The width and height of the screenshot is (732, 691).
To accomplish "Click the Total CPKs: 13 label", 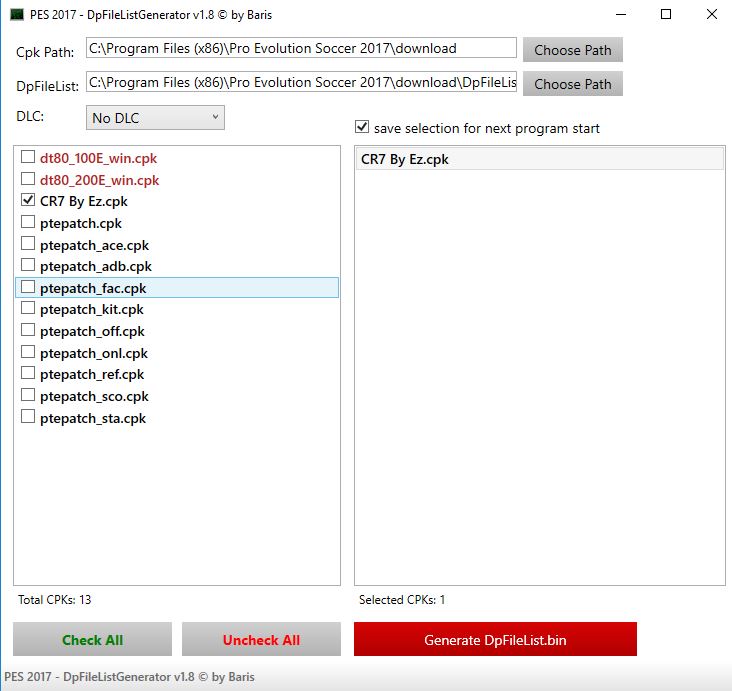I will [55, 599].
